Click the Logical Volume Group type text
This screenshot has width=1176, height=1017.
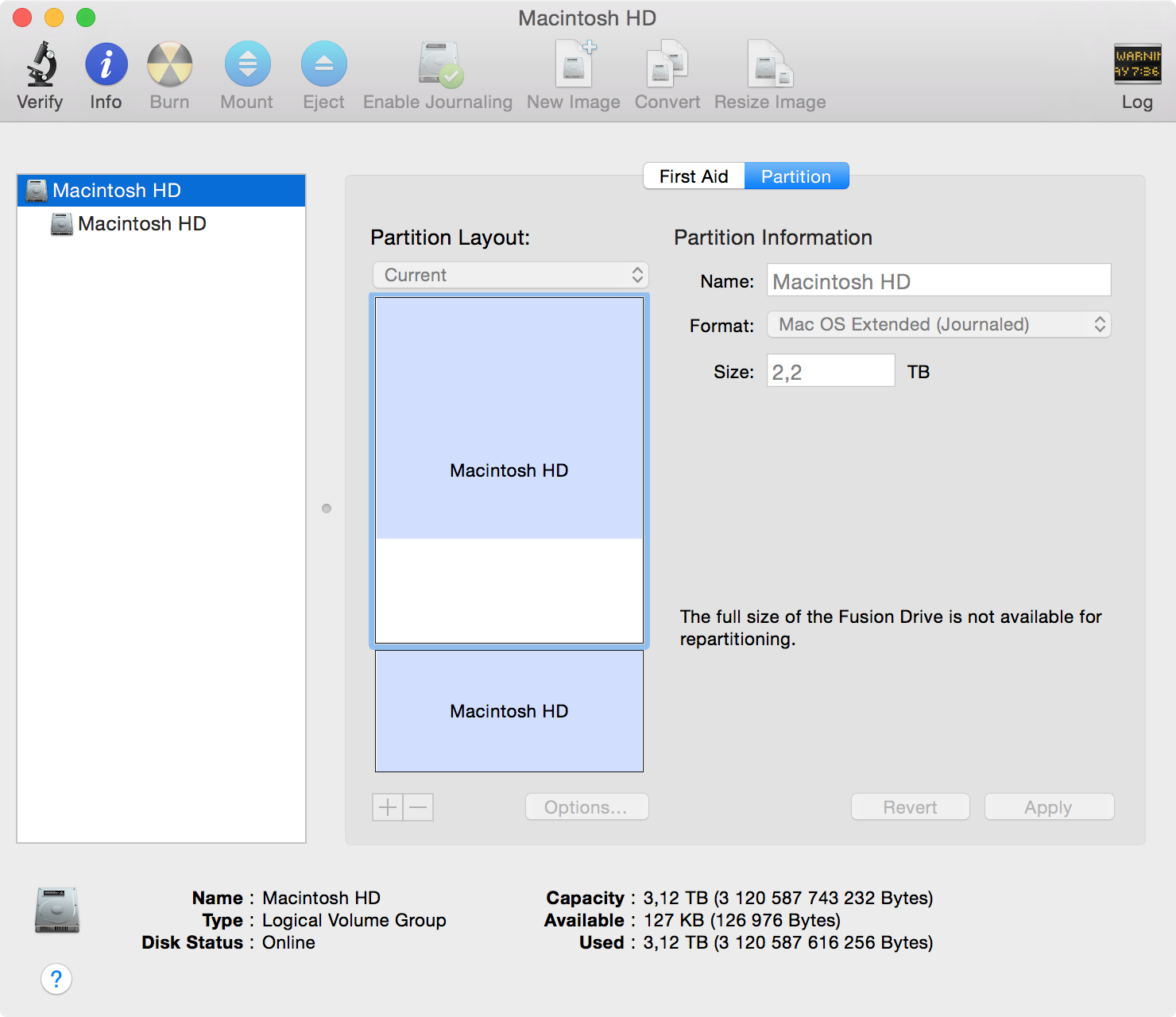pyautogui.click(x=354, y=920)
